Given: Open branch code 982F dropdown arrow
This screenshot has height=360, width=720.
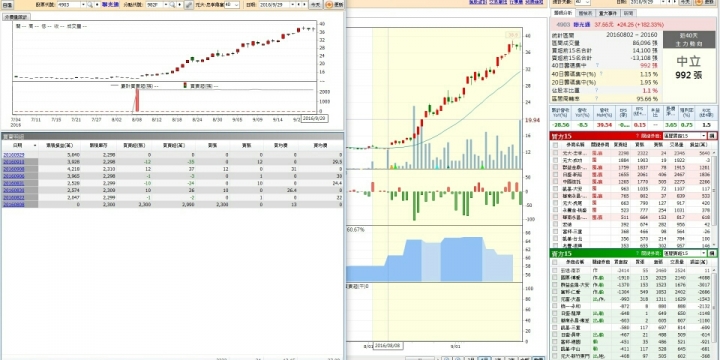Looking at the screenshot, I should [165, 5].
